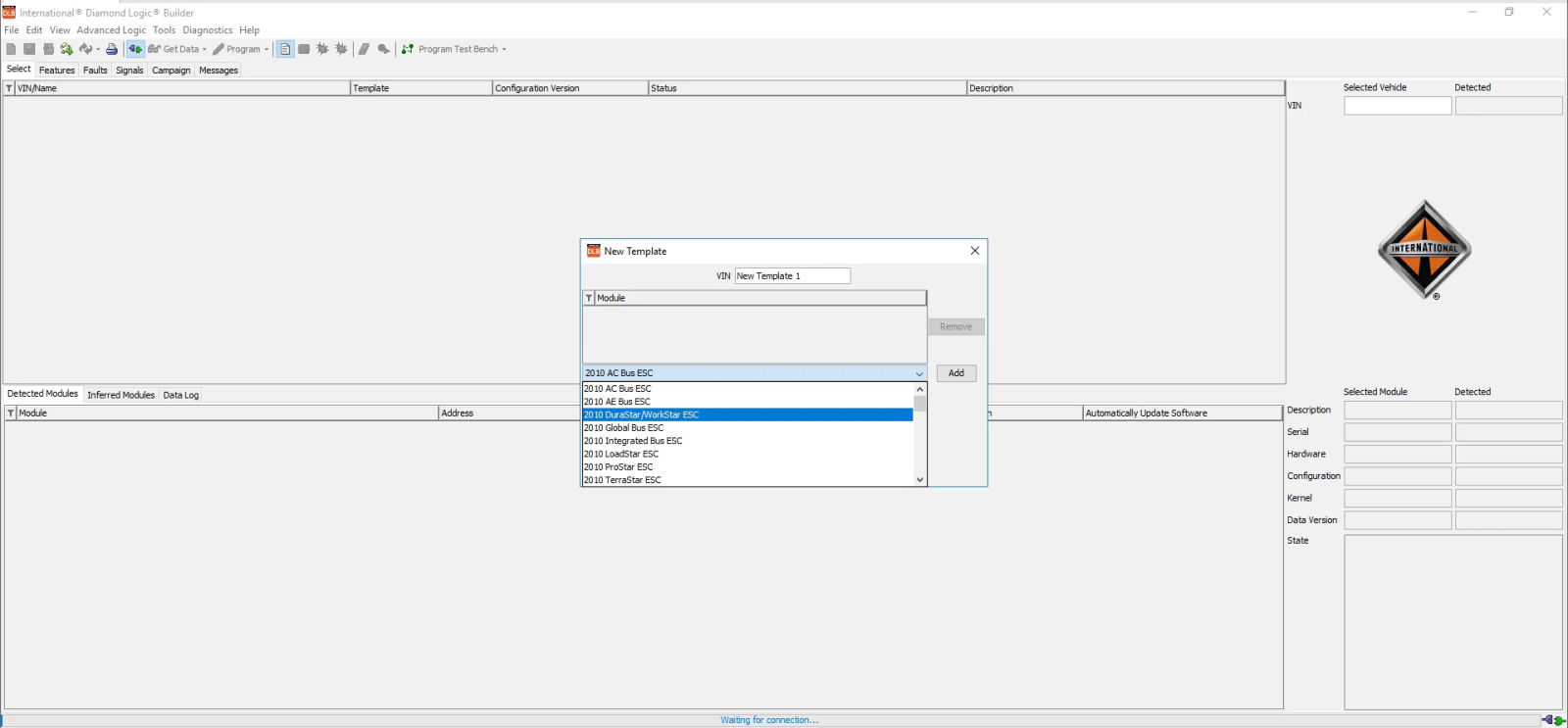This screenshot has width=1568, height=728.
Task: Switch to the Data Log tab
Action: 181,395
